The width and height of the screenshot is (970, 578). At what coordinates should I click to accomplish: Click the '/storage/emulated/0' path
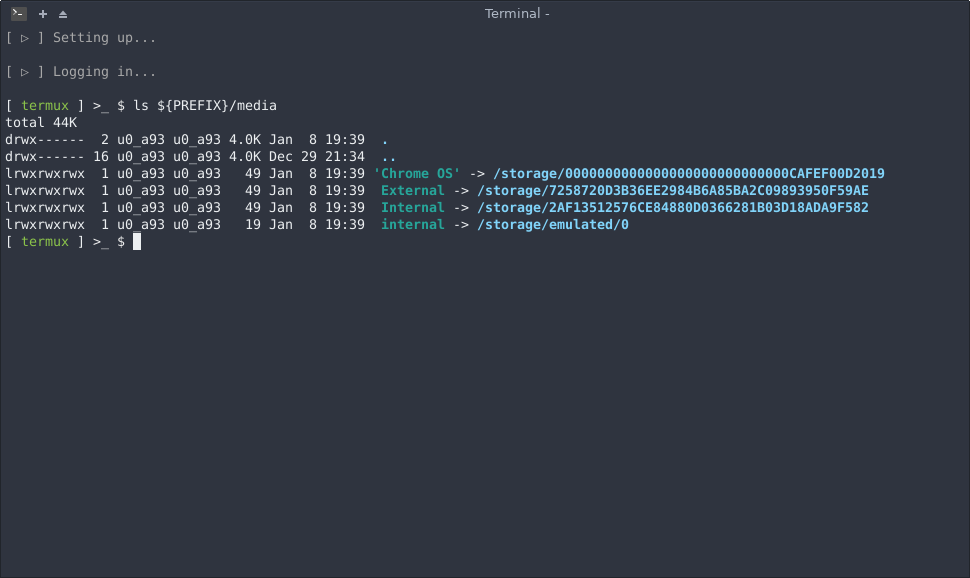(553, 225)
